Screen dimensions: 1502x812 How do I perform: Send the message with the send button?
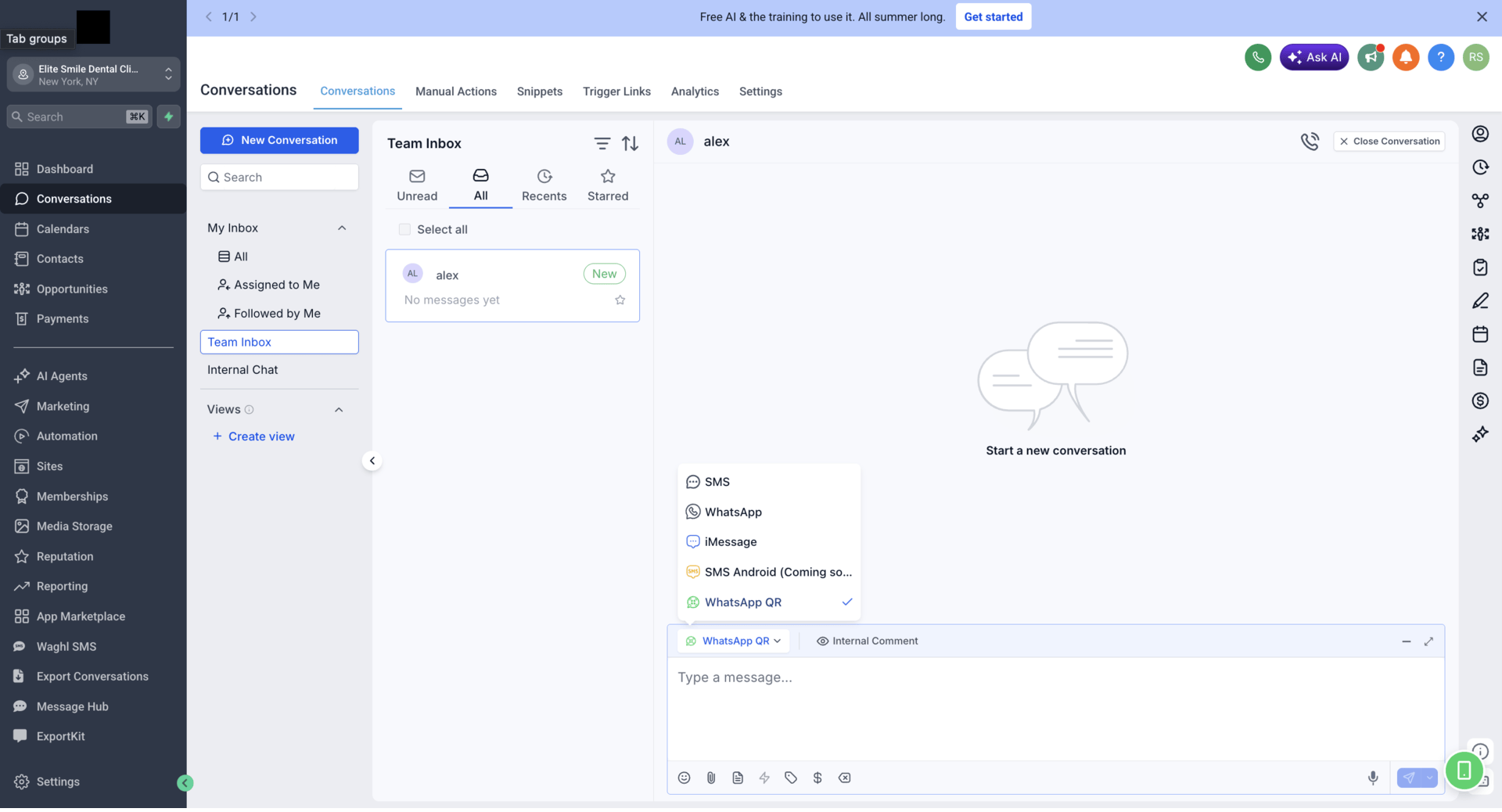point(1409,778)
